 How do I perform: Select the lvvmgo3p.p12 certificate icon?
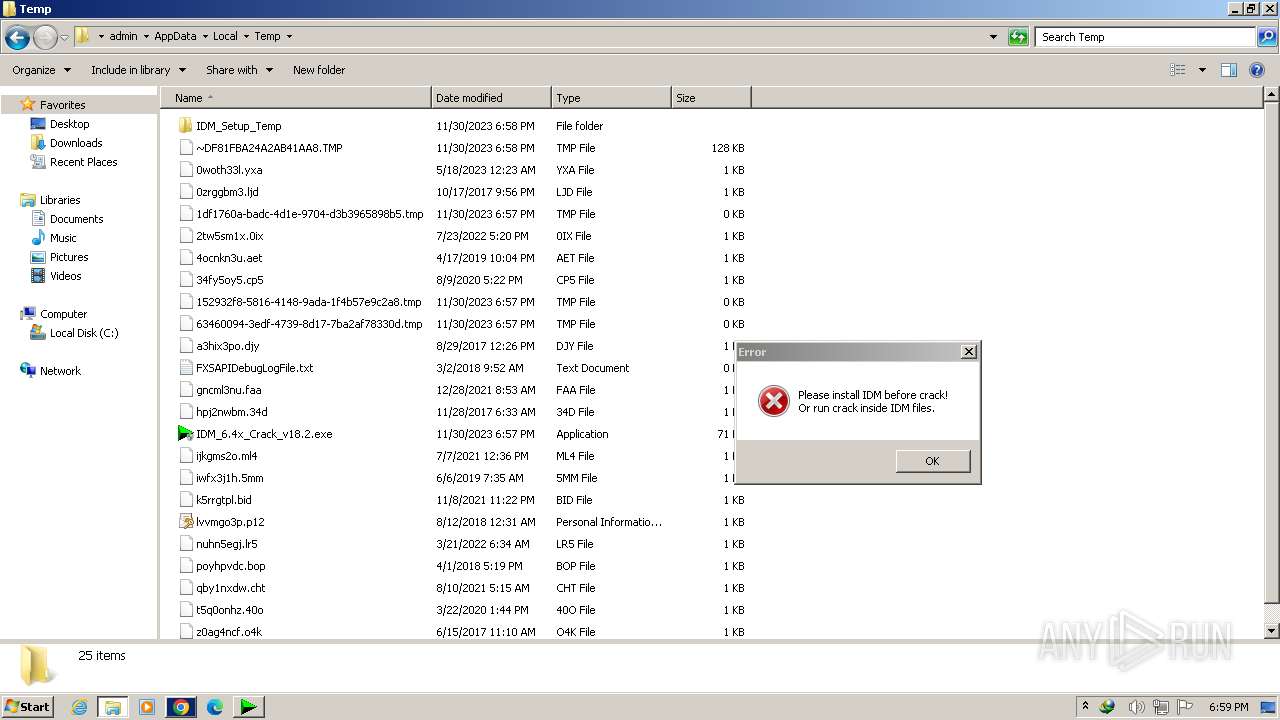click(x=186, y=522)
